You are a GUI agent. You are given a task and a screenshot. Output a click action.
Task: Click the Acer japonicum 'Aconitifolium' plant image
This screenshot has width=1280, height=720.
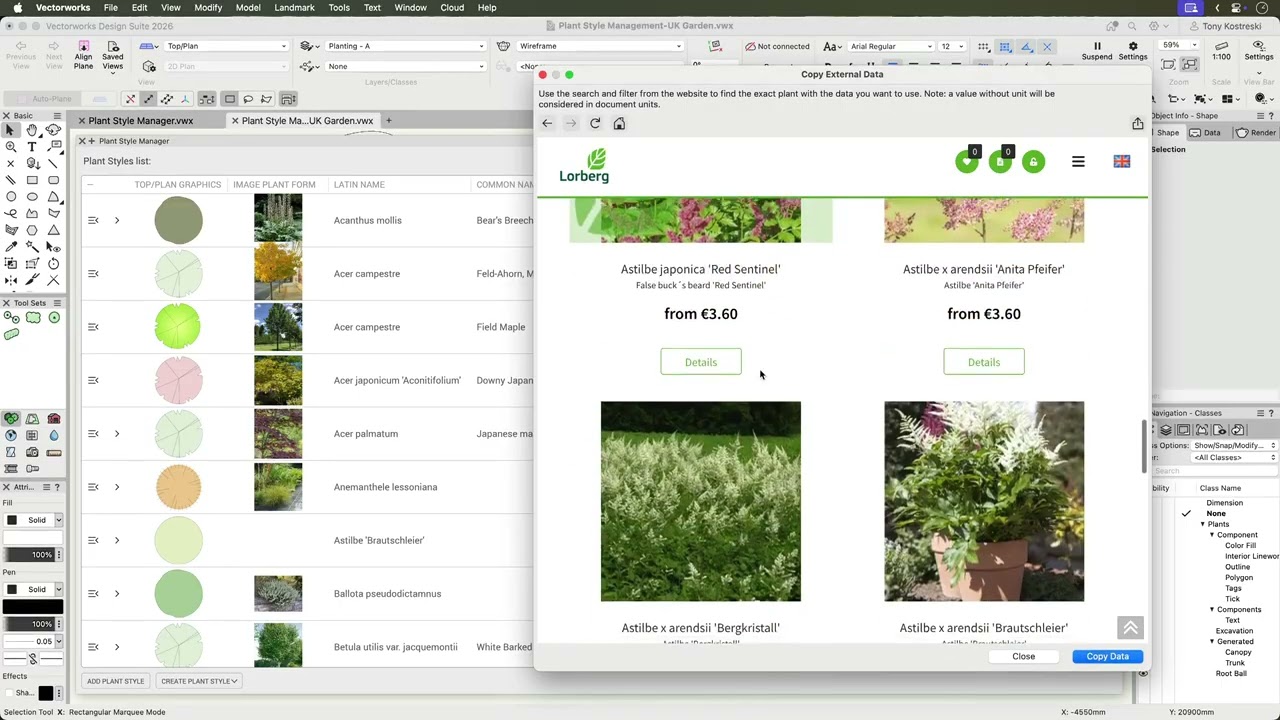(x=278, y=380)
